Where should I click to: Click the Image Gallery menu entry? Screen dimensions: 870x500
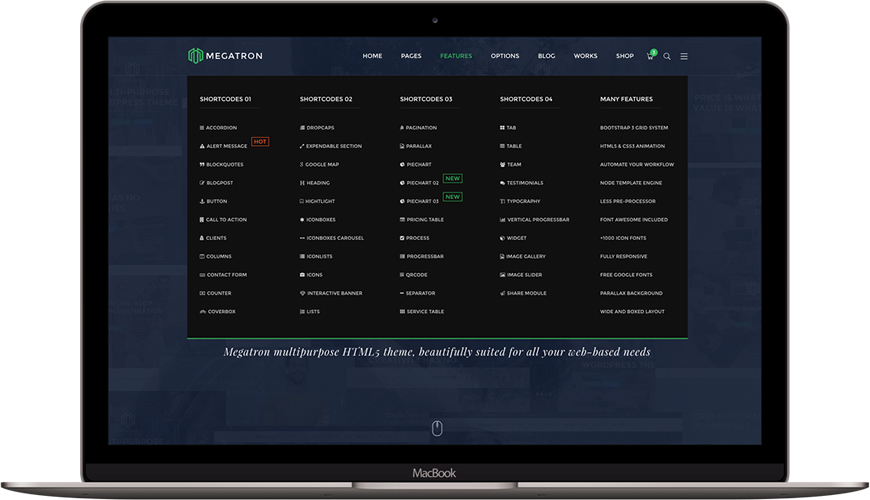click(x=526, y=256)
